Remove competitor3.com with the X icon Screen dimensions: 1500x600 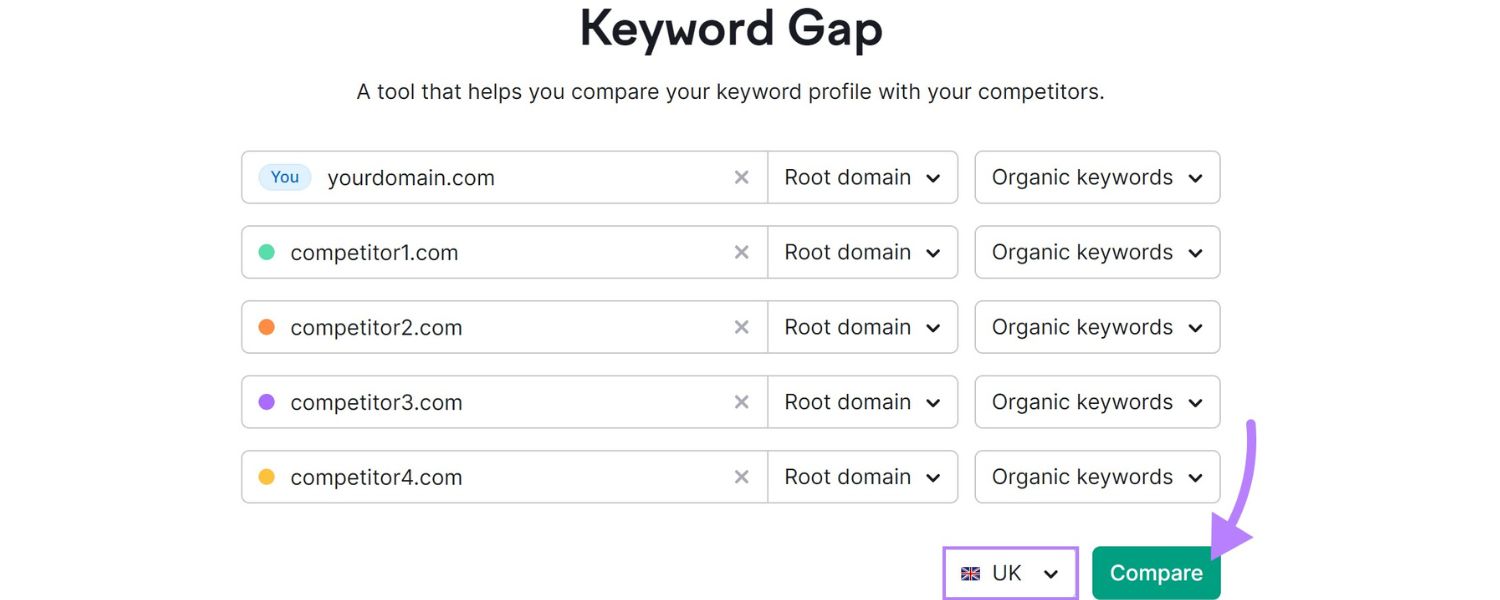(x=741, y=402)
